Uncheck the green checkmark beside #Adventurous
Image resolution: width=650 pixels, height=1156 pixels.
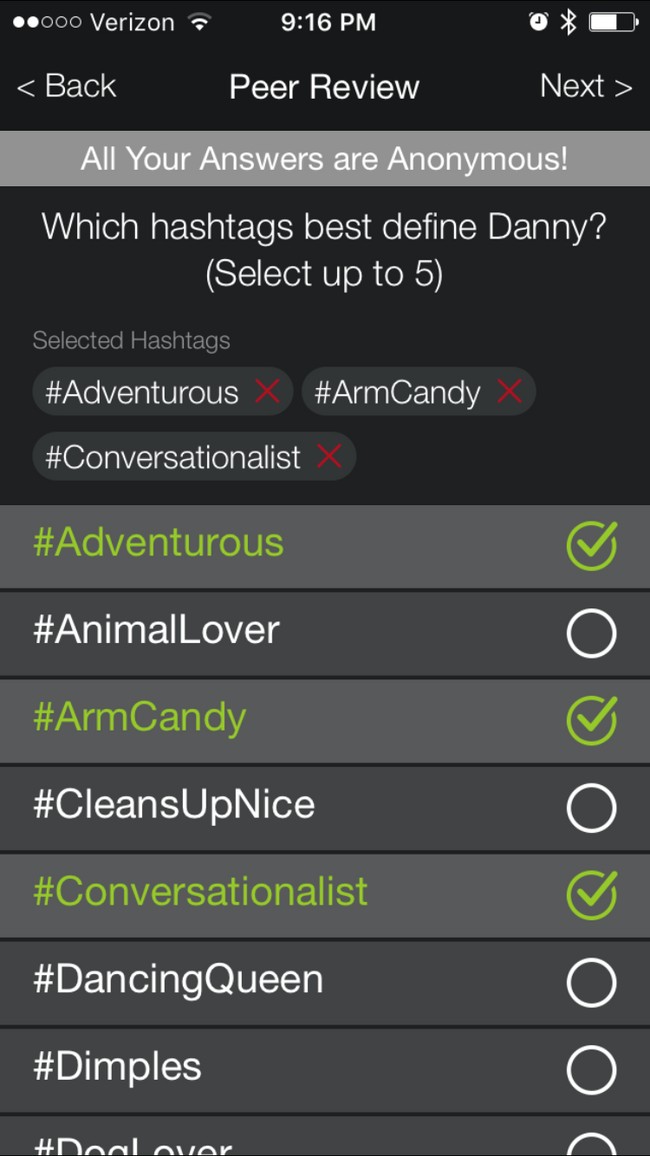pos(592,546)
